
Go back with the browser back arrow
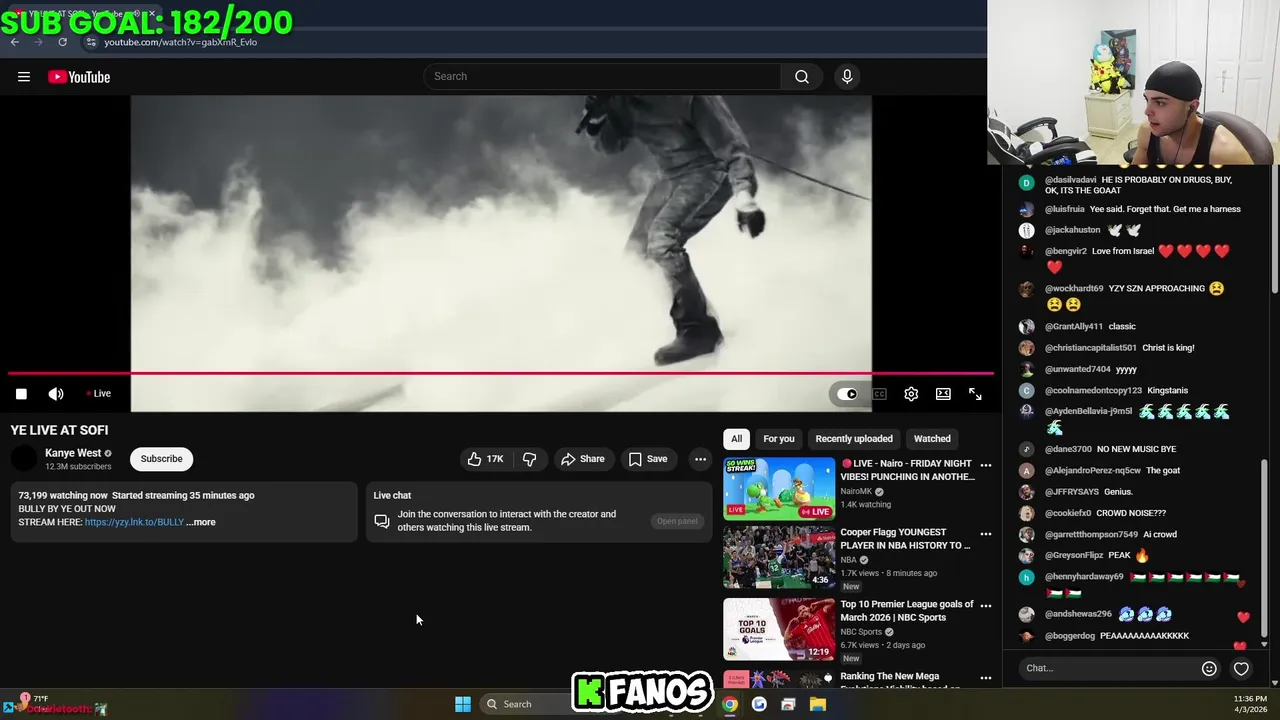[x=14, y=42]
